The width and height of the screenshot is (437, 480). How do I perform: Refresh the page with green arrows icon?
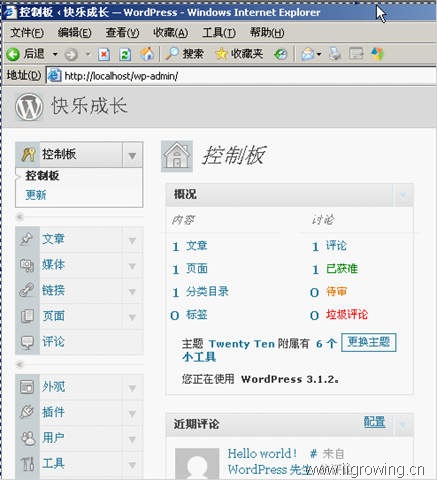[125, 54]
